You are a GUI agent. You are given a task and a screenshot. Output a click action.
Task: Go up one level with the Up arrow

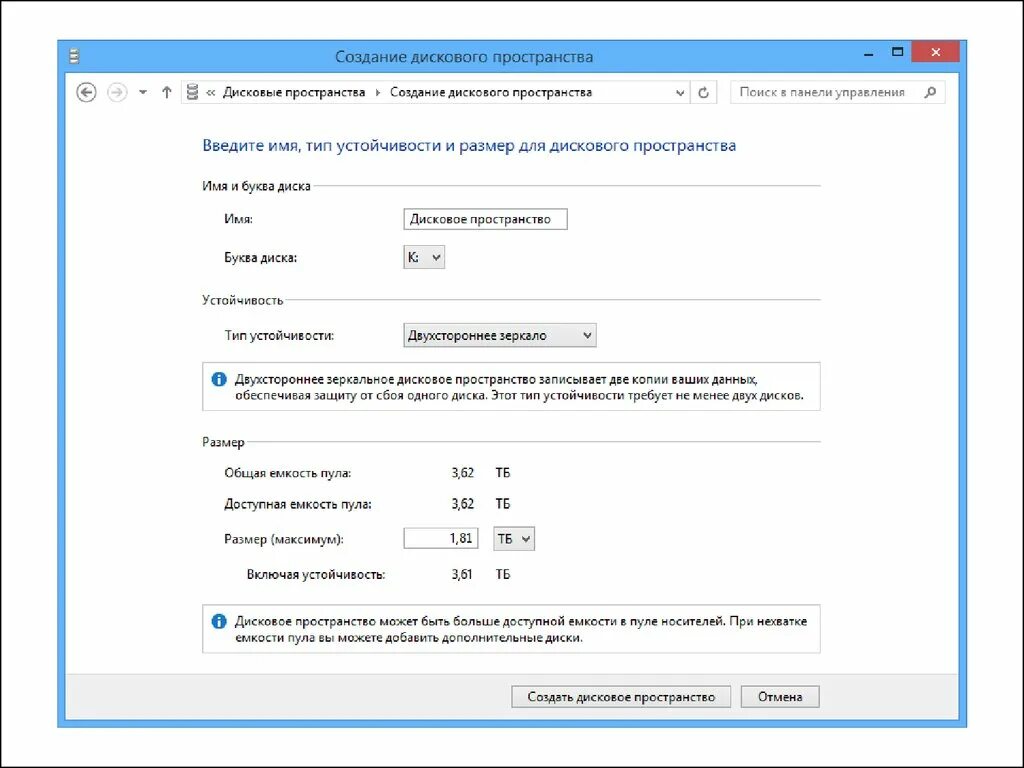point(167,93)
